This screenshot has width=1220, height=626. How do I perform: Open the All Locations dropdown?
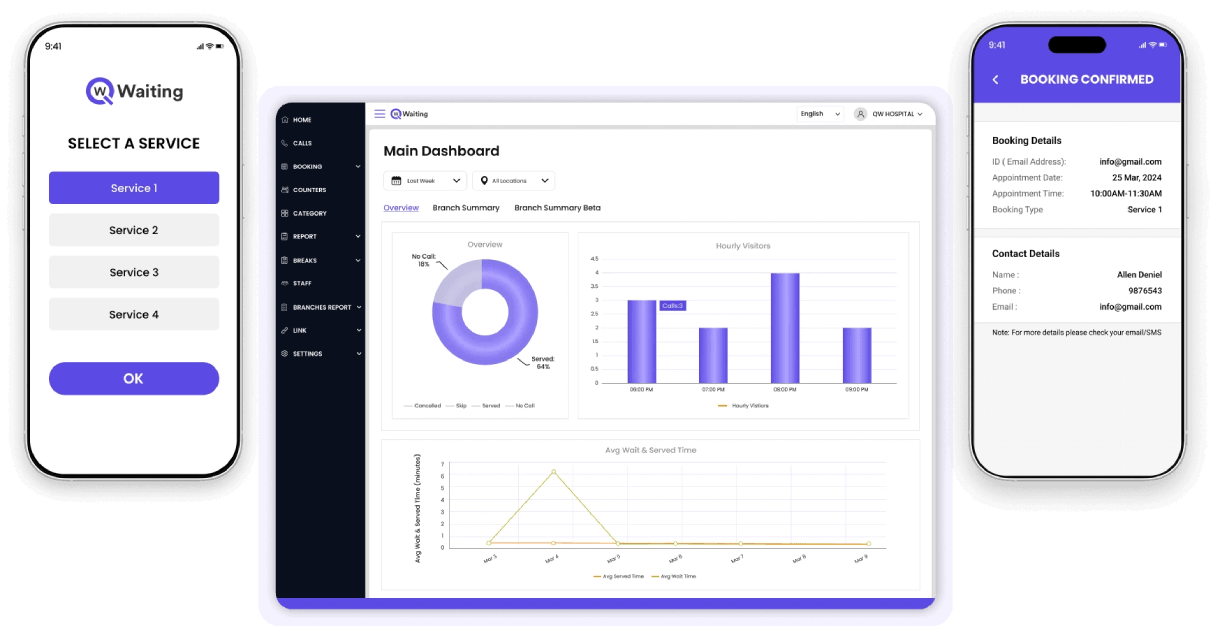point(514,181)
